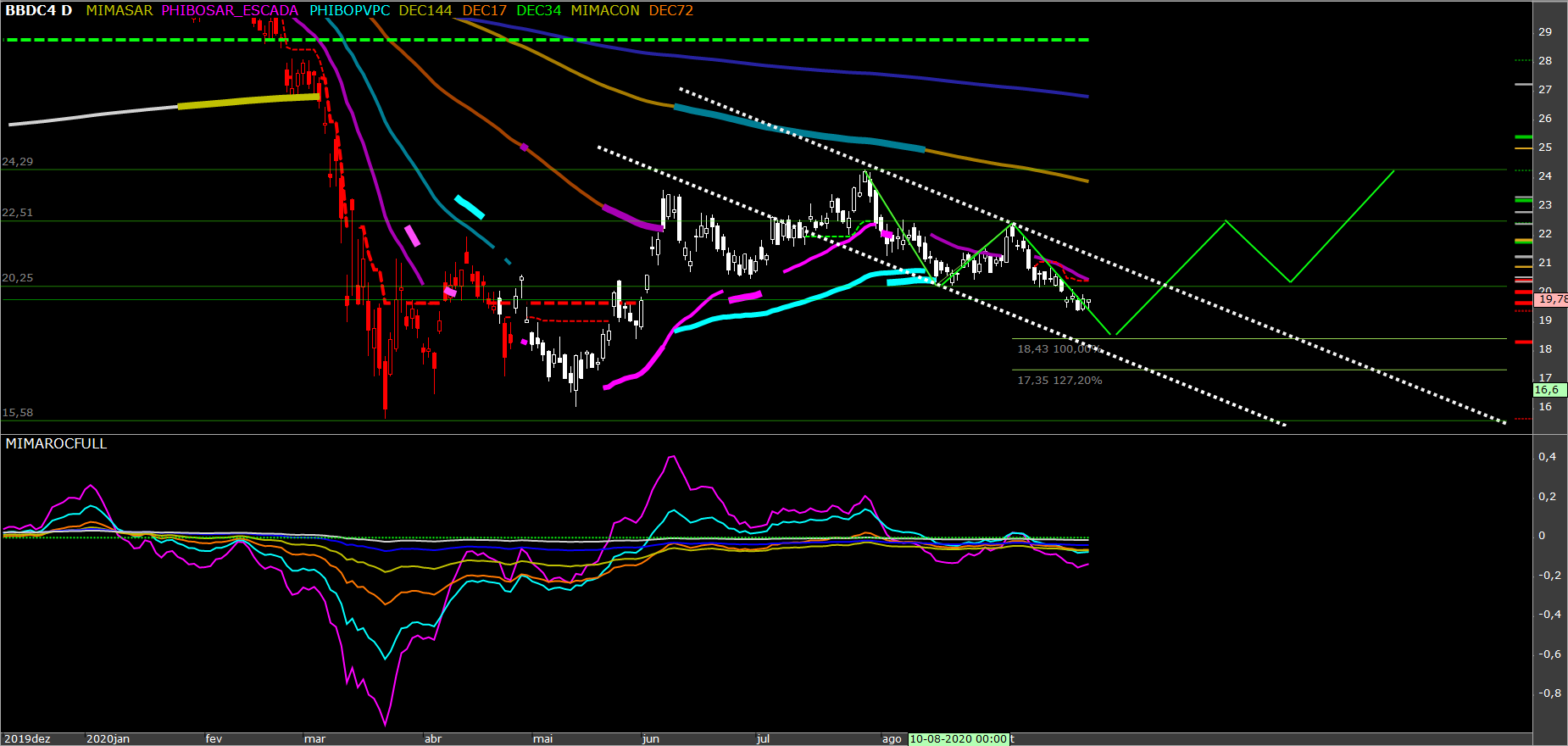Click the 'mar' month on time axis
This screenshot has height=746, width=1568.
coord(314,739)
